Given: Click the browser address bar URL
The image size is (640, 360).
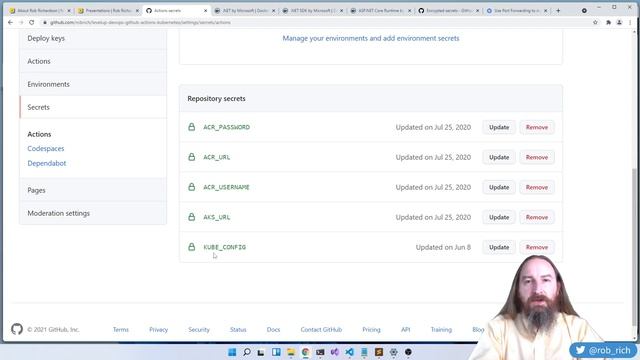Looking at the screenshot, I should (x=140, y=22).
